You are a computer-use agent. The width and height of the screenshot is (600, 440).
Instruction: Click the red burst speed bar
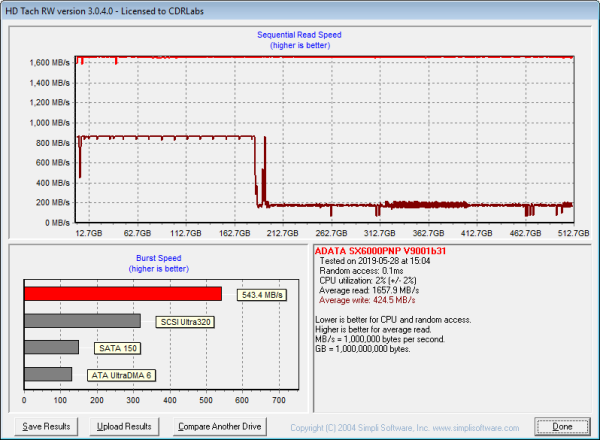tap(123, 294)
